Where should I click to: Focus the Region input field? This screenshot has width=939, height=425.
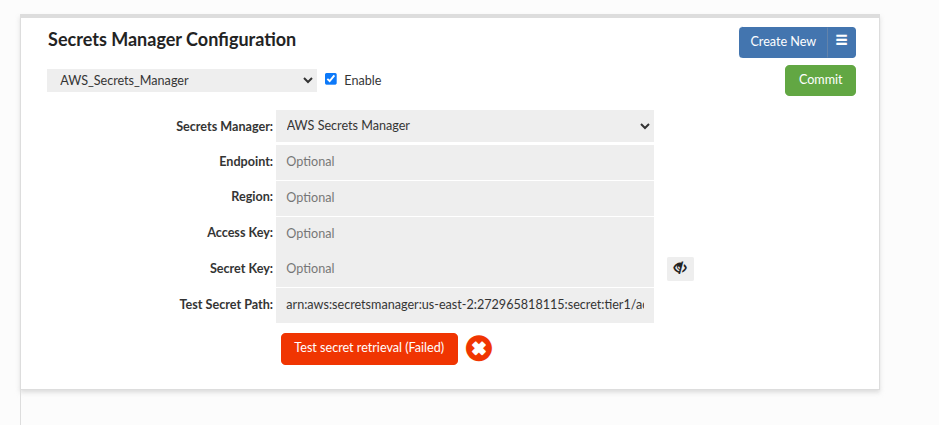465,198
